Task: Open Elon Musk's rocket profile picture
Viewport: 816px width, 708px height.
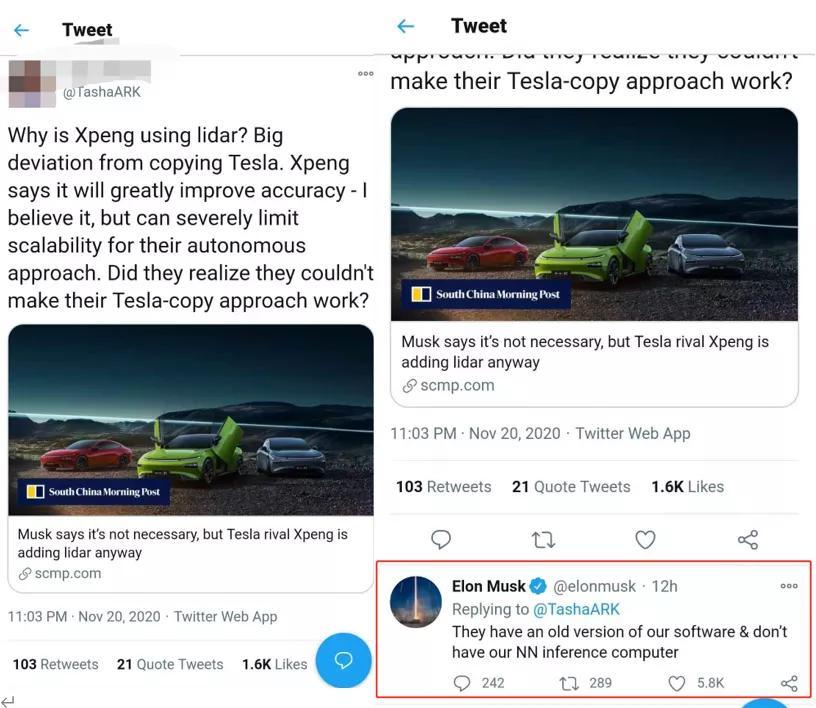Action: pyautogui.click(x=416, y=602)
